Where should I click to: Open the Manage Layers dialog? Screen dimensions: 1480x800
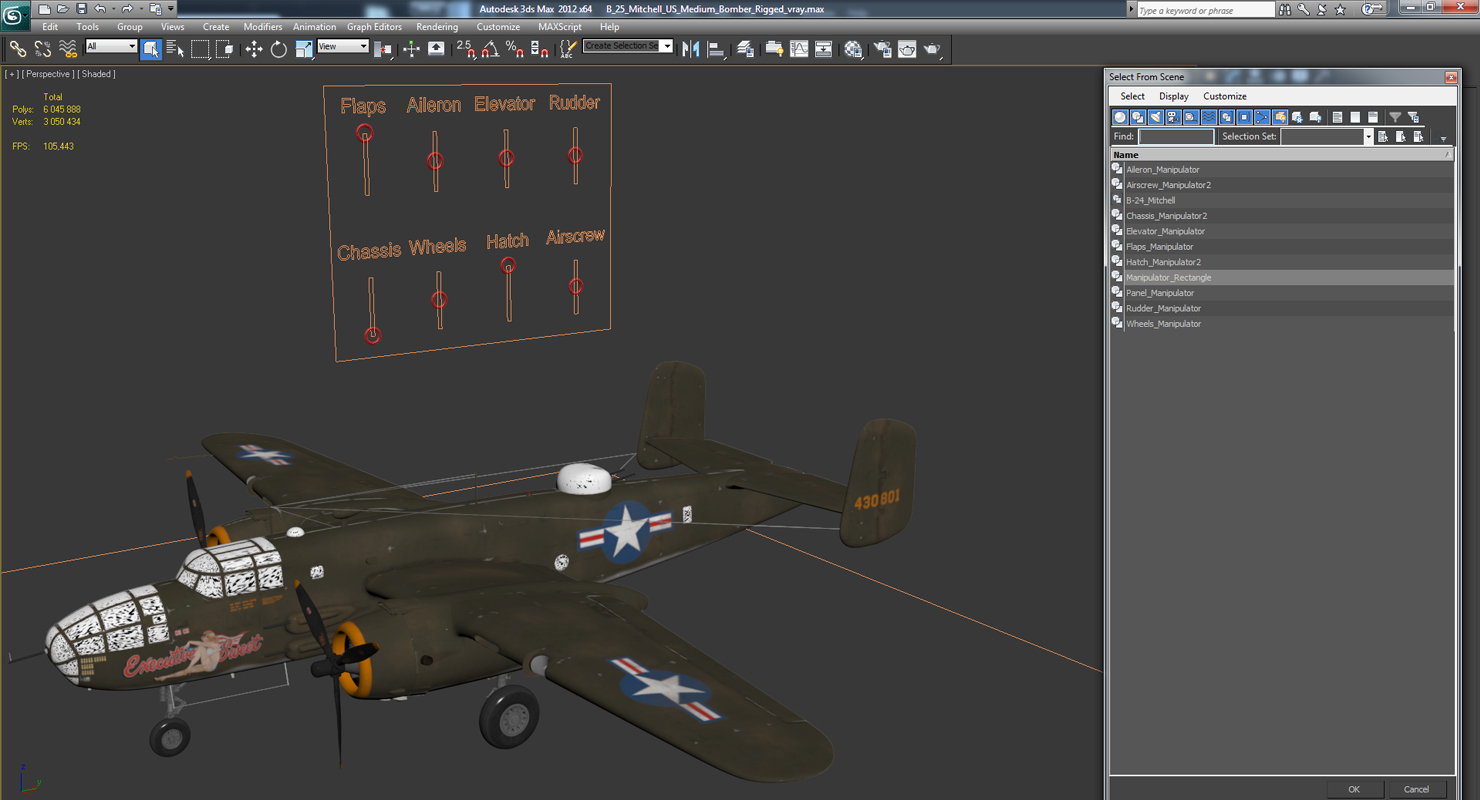coord(745,49)
